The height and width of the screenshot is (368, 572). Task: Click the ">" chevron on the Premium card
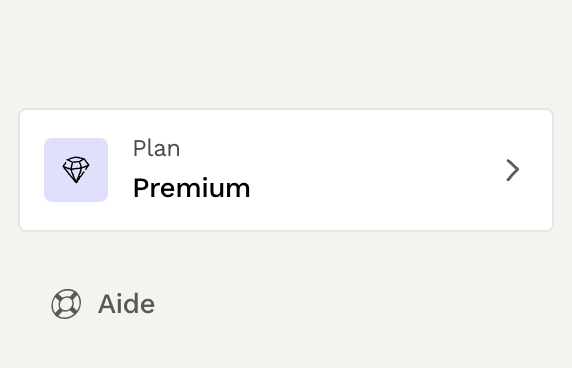[513, 170]
